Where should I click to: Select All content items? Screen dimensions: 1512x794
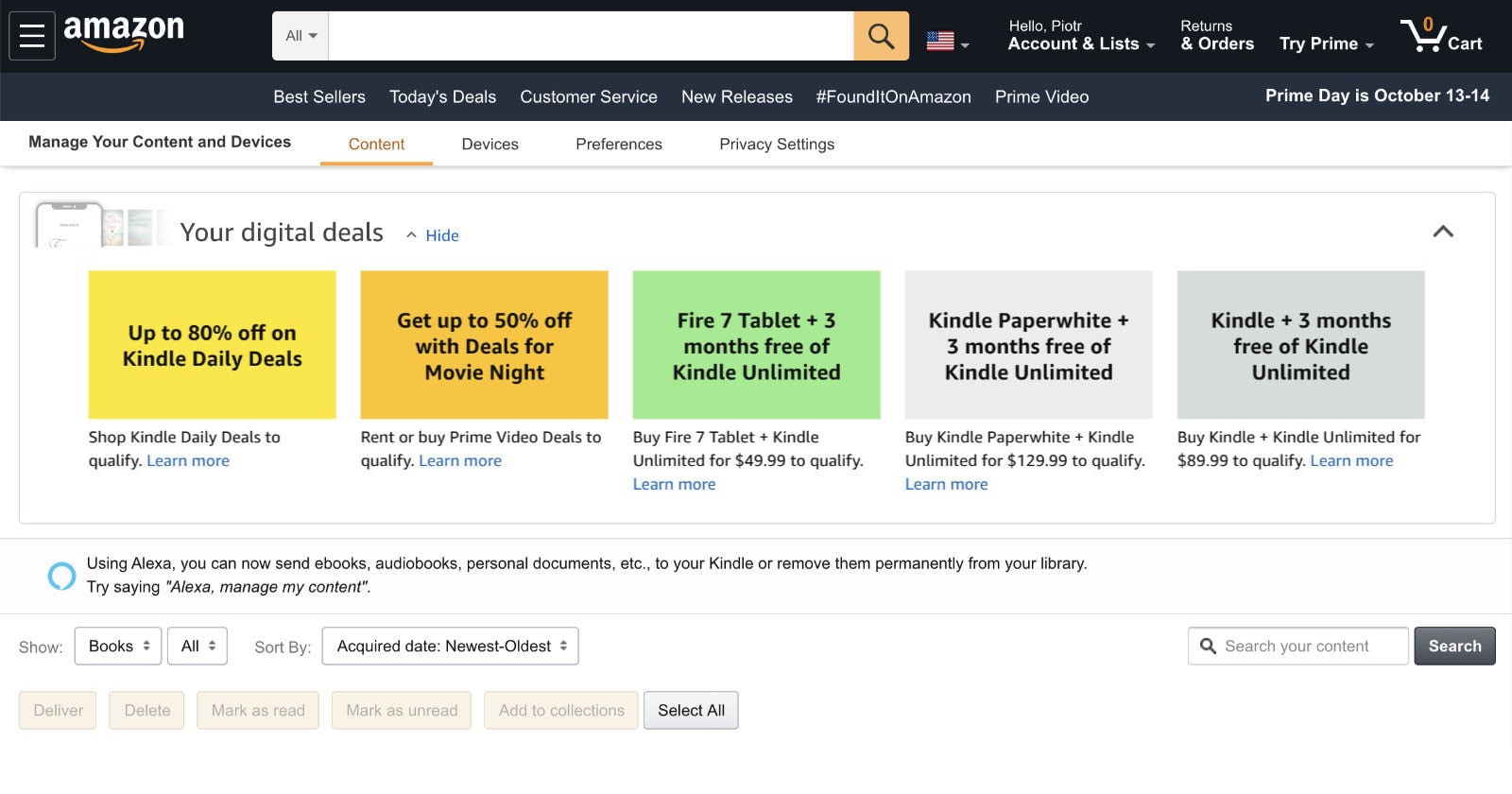pos(691,710)
